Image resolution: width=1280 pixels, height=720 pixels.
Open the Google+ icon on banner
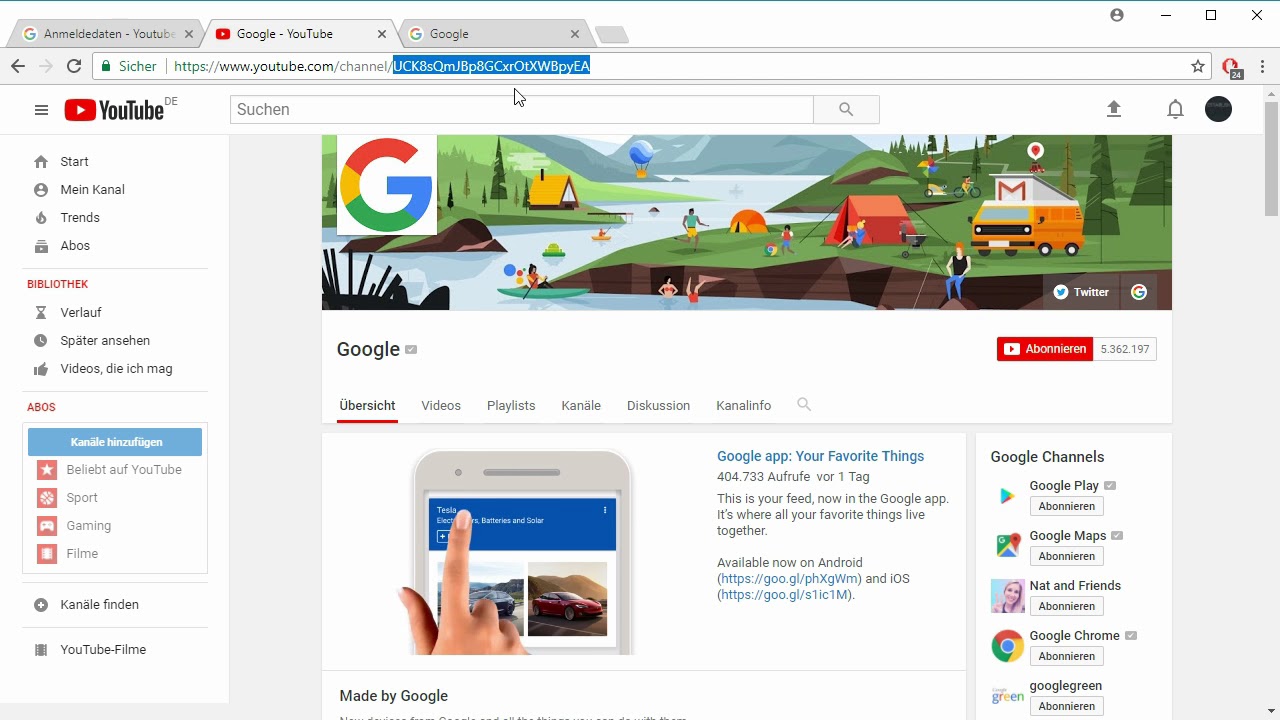(x=1139, y=292)
